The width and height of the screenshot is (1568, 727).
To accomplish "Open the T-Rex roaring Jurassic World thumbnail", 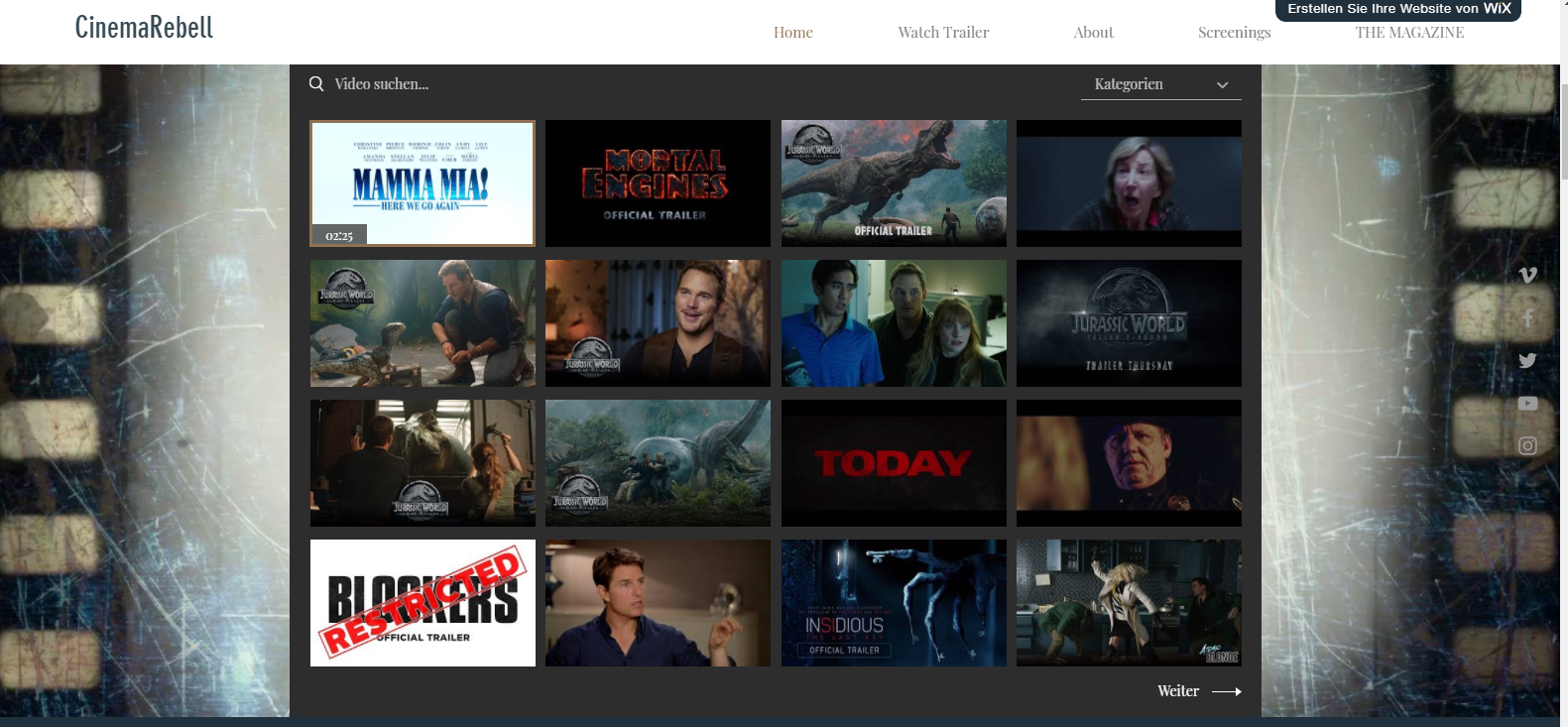I will pyautogui.click(x=894, y=183).
